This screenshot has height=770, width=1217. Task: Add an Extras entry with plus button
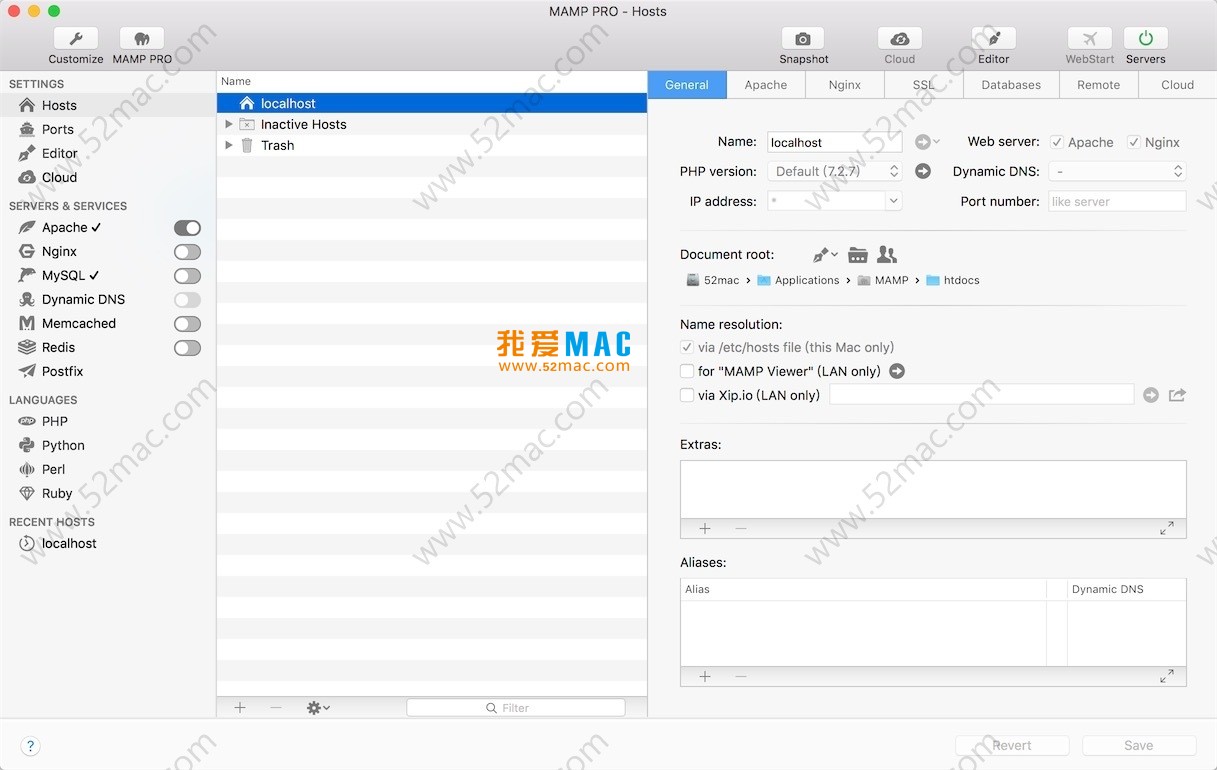(x=705, y=528)
